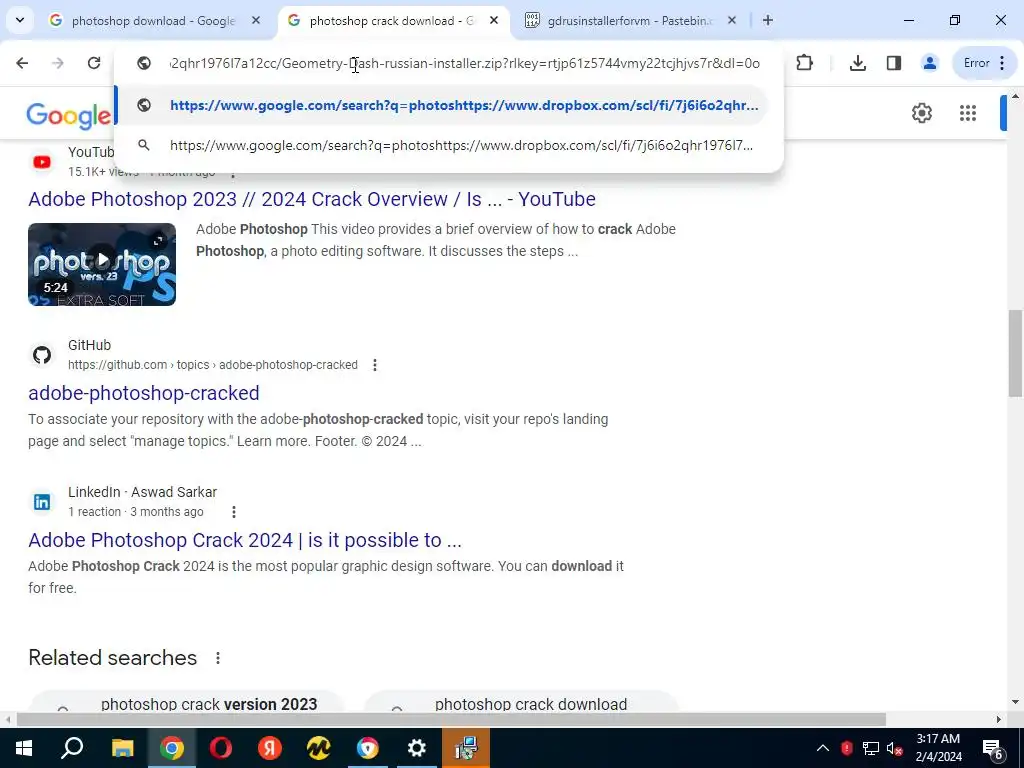Open the Extensions puzzle icon
Viewport: 1024px width, 768px height.
click(805, 63)
